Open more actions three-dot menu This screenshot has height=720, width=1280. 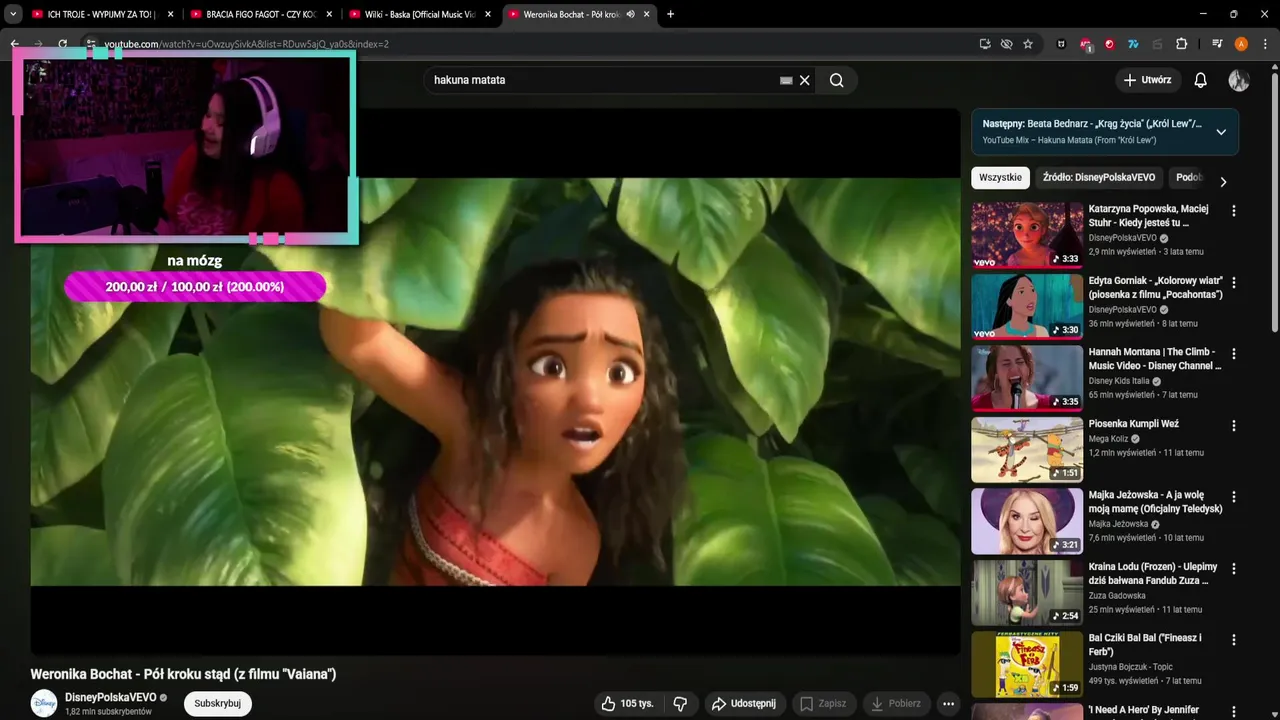pos(949,704)
